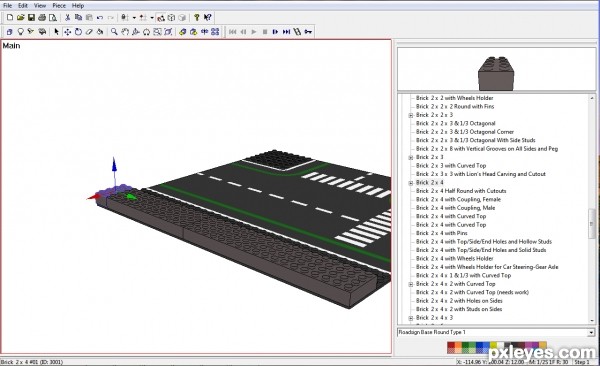
Task: Click the Play animation button
Action: (254, 32)
